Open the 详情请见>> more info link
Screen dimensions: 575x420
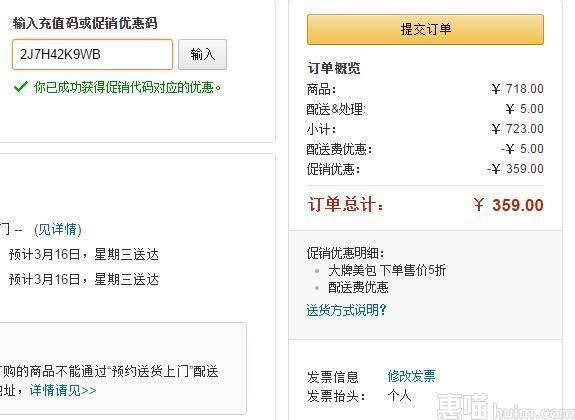[x=63, y=390]
